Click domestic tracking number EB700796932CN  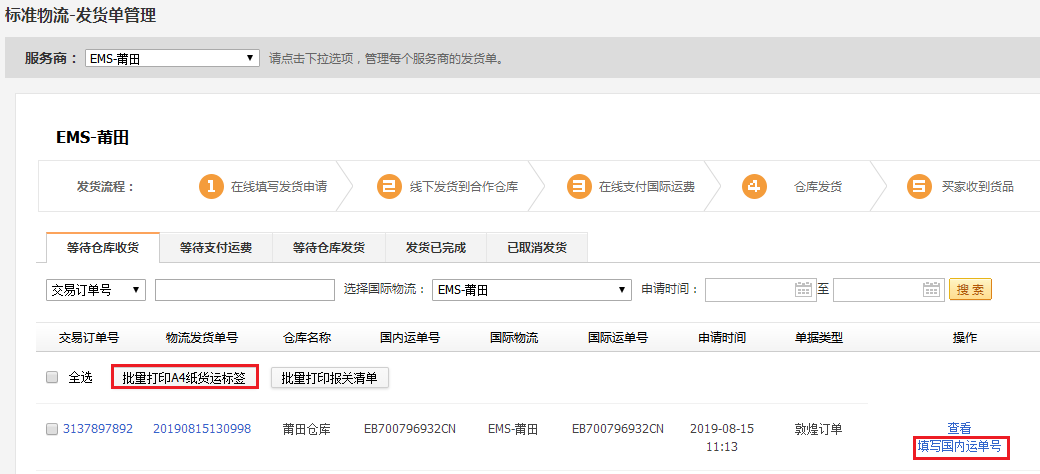click(410, 429)
